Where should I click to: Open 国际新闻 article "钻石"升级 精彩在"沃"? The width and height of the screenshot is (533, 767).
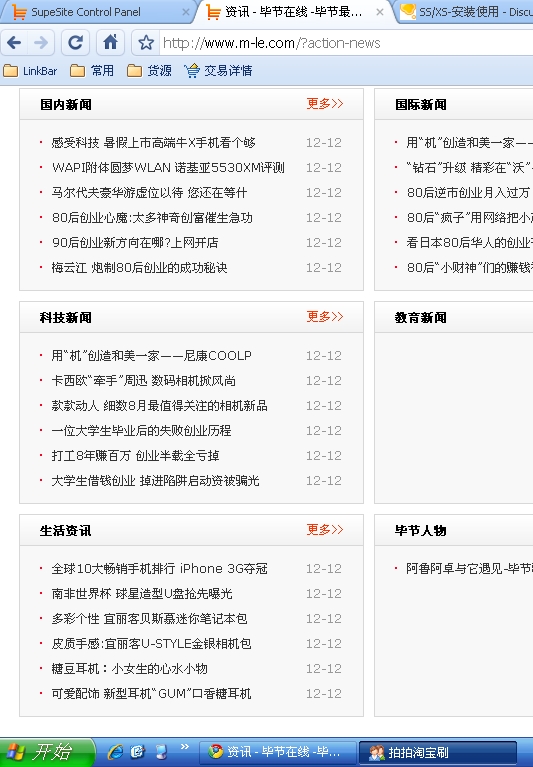[x=469, y=168]
